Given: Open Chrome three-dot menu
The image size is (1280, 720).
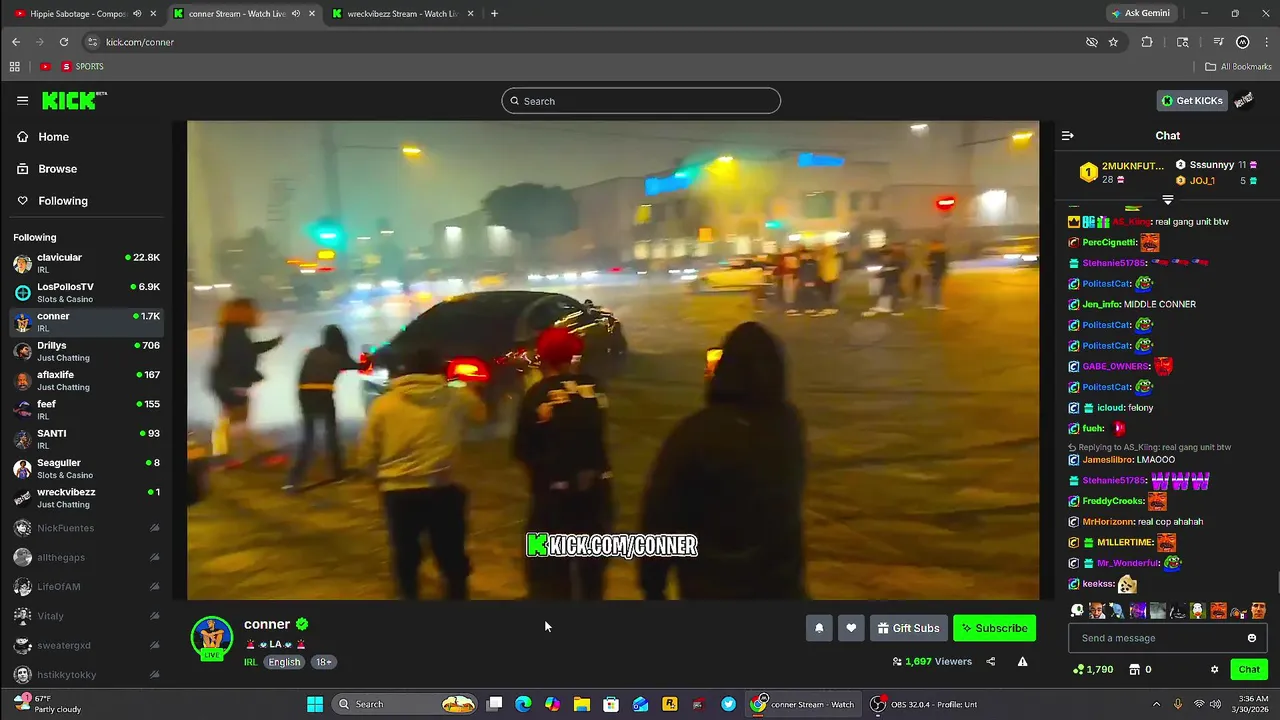Looking at the screenshot, I should pyautogui.click(x=1265, y=42).
